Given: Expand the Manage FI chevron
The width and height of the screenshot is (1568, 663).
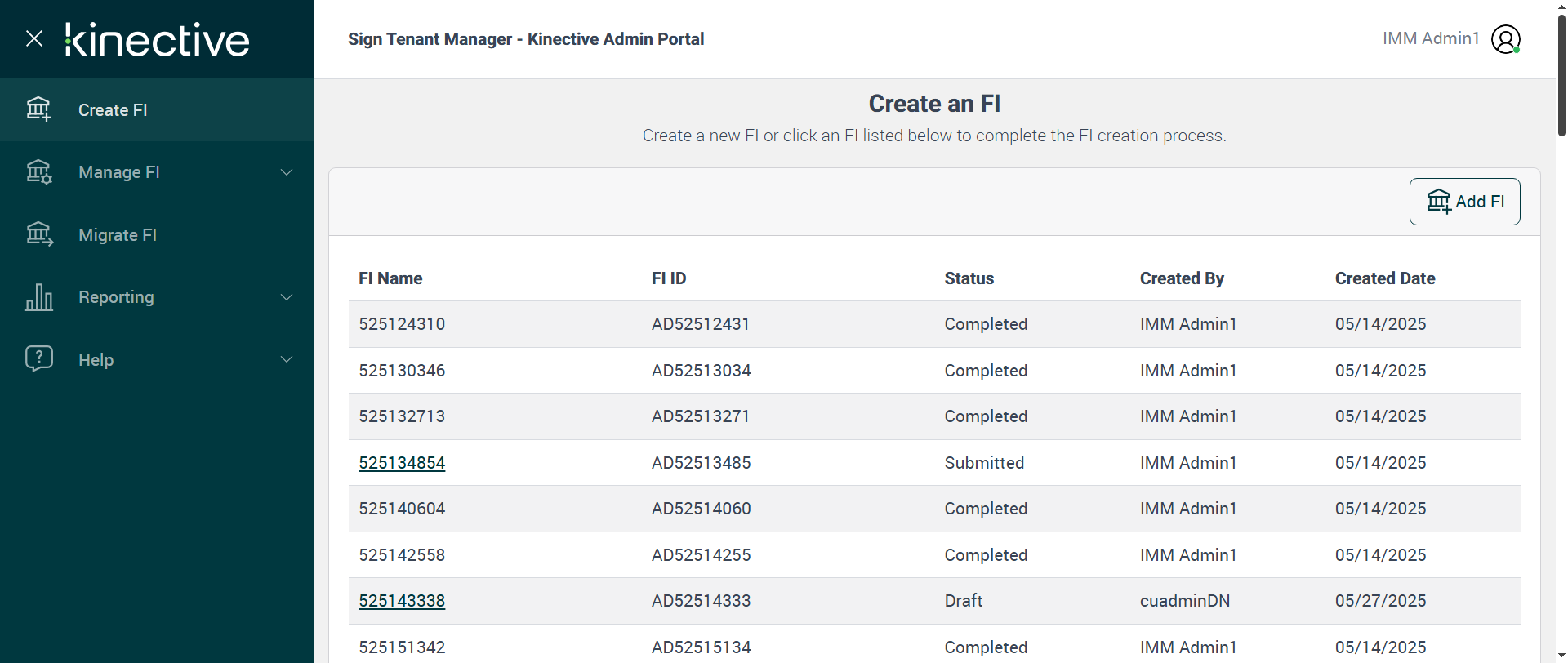Looking at the screenshot, I should pos(287,172).
